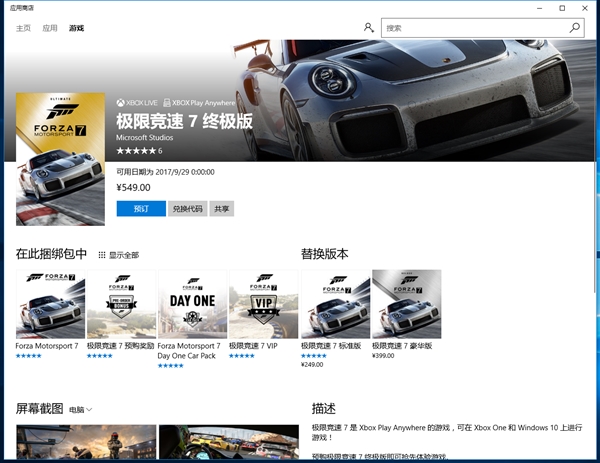This screenshot has height=463, width=600.
Task: Expand the 电脑 screenshot platform dropdown
Action: tap(81, 410)
